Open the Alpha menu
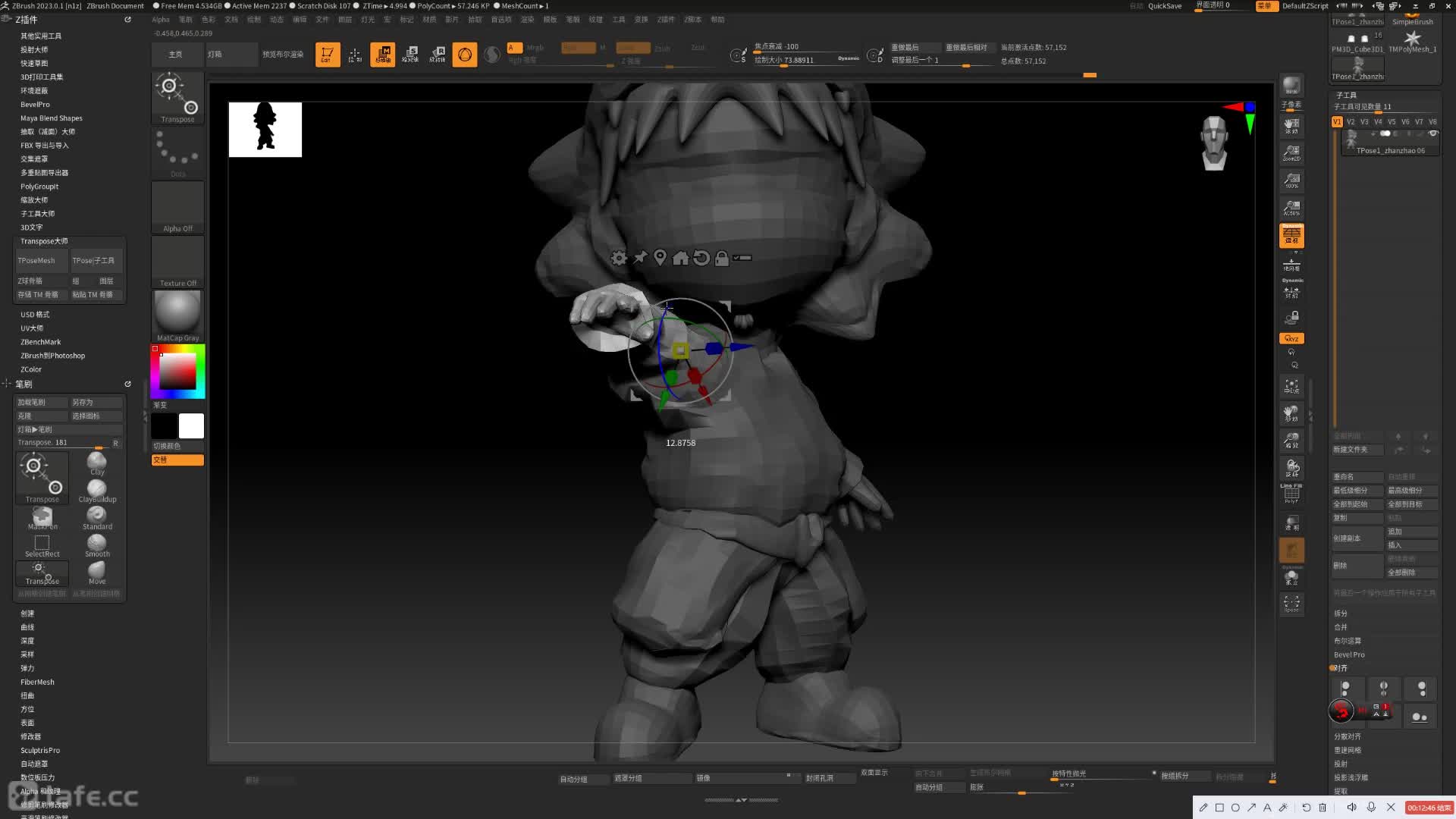Screen dimensions: 1456x819 (x=161, y=20)
